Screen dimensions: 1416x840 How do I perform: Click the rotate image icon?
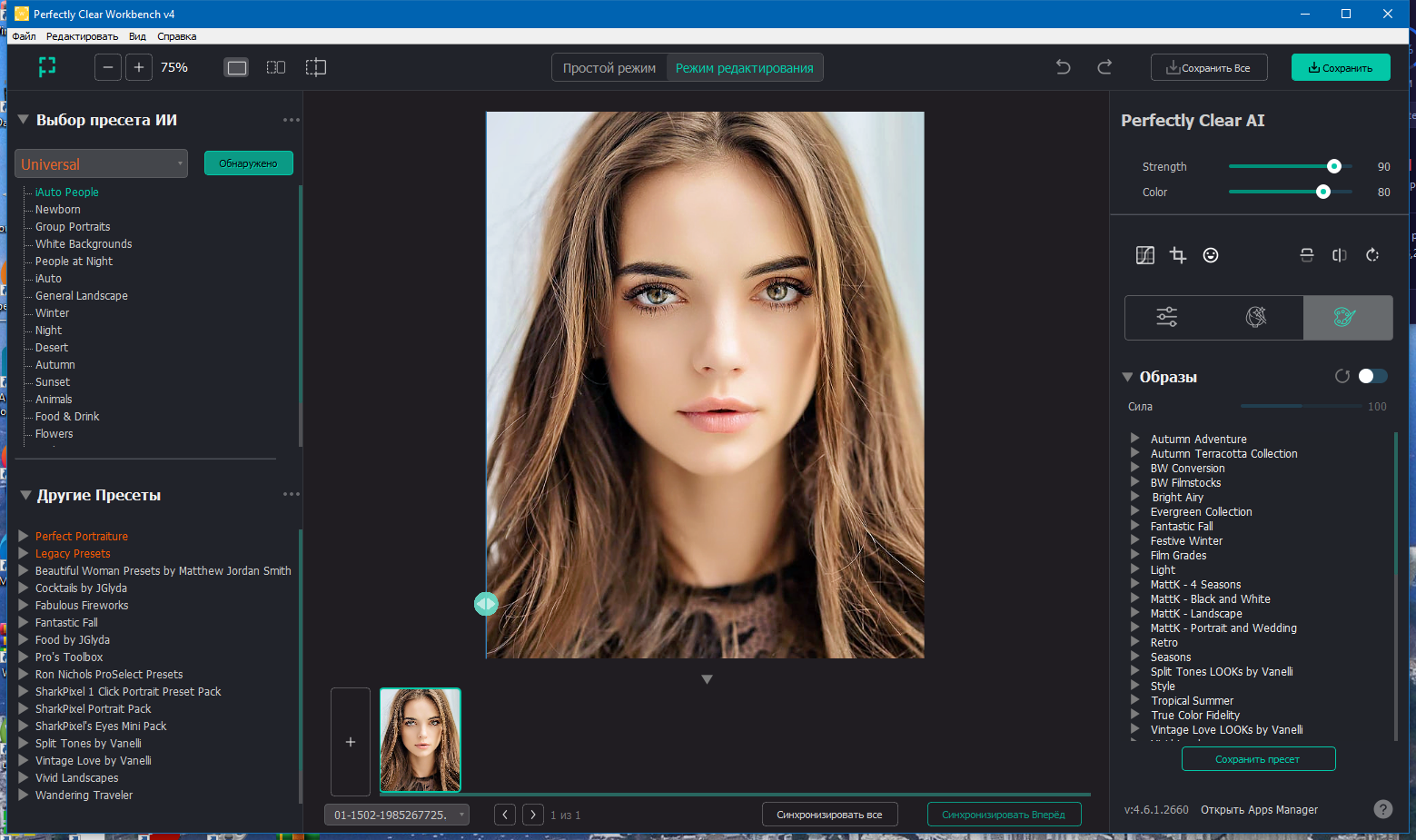1372,255
